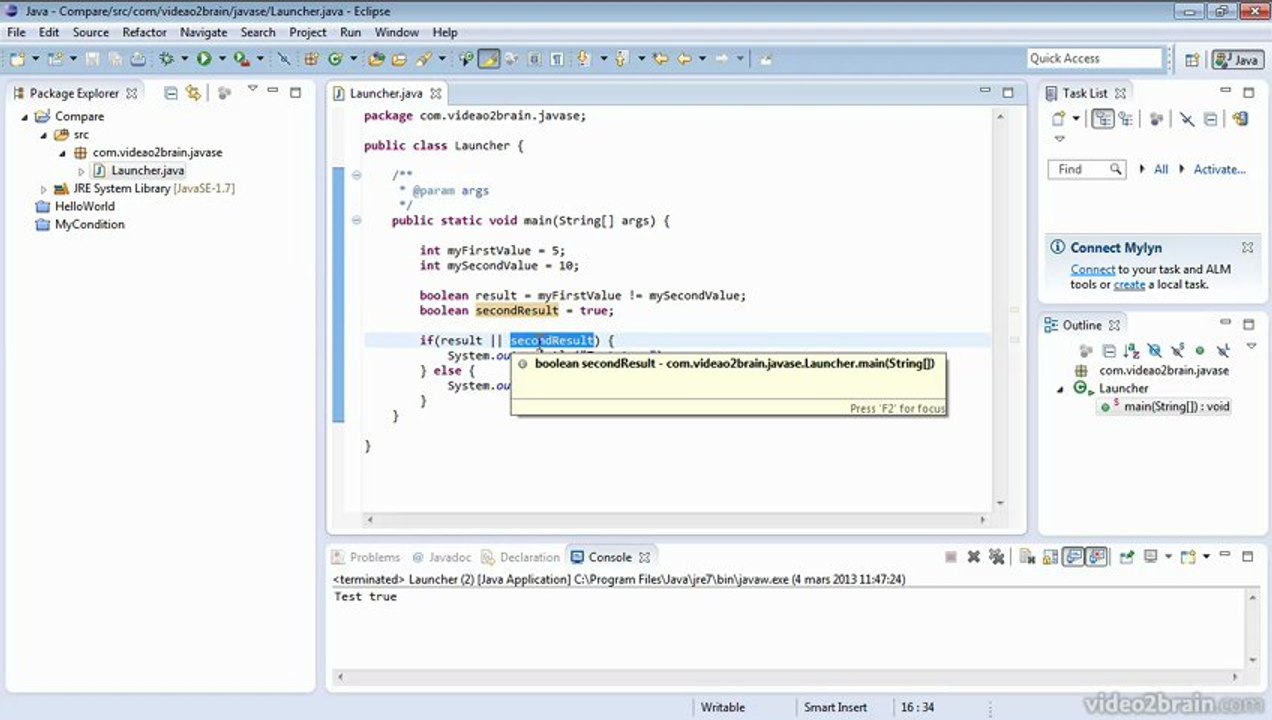The image size is (1272, 720).
Task: Collapse all in Package Explorer
Action: tap(170, 93)
